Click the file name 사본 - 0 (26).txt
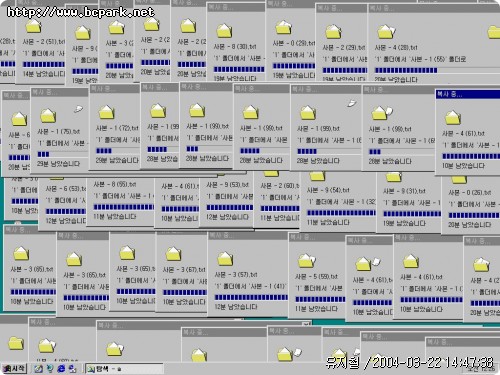The height and width of the screenshot is (375, 500). pos(470,193)
